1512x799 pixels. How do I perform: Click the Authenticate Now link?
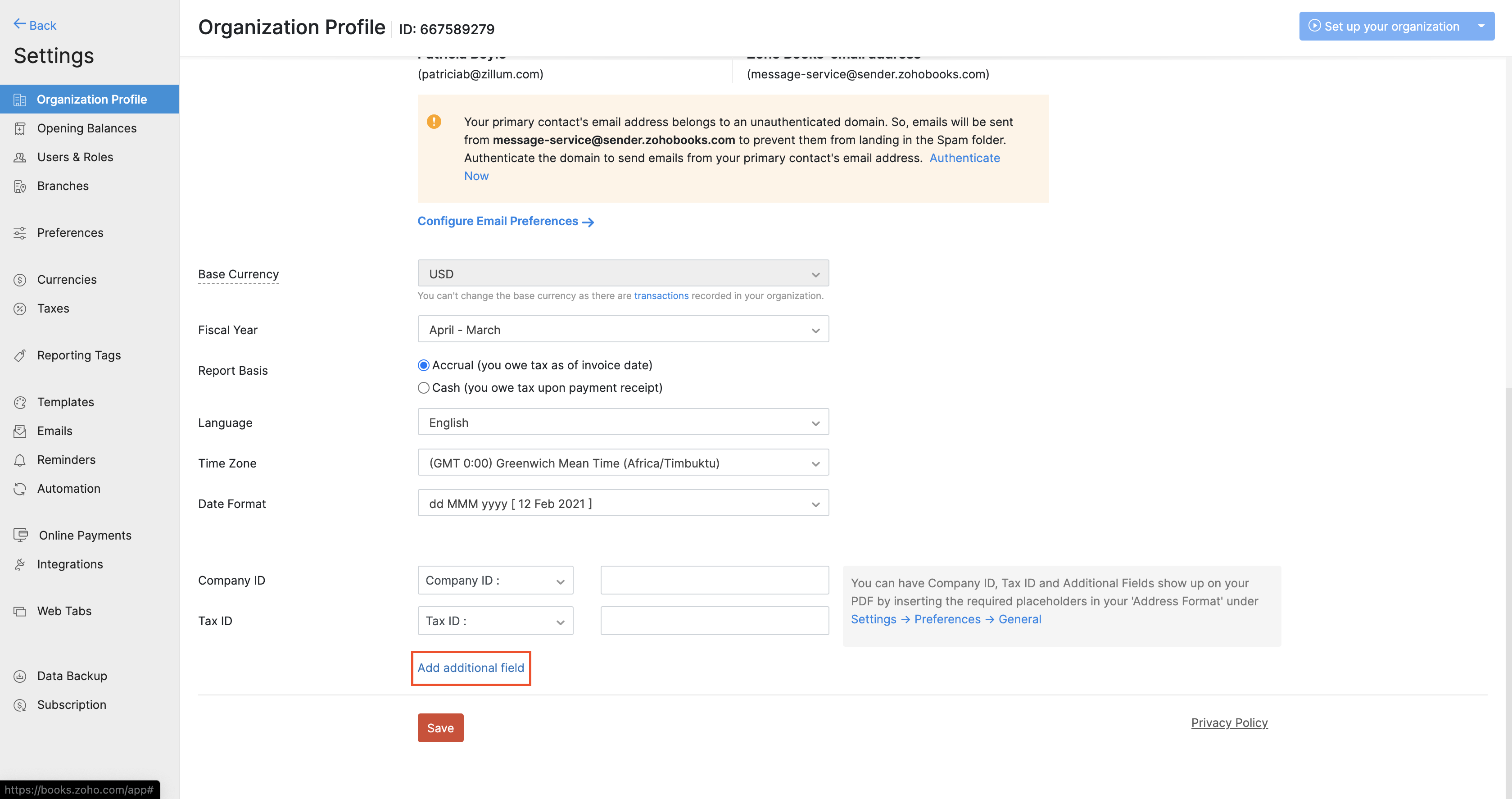pyautogui.click(x=965, y=158)
